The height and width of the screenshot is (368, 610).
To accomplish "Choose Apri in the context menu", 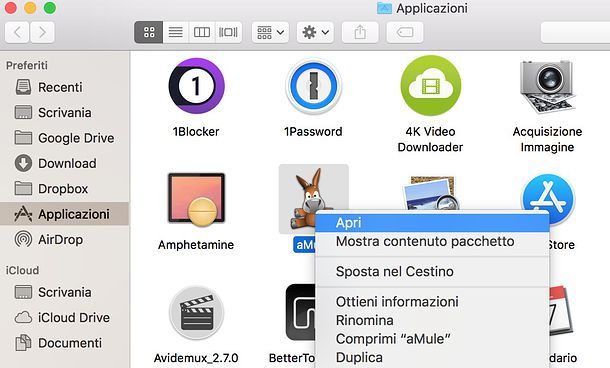I will tap(432, 223).
